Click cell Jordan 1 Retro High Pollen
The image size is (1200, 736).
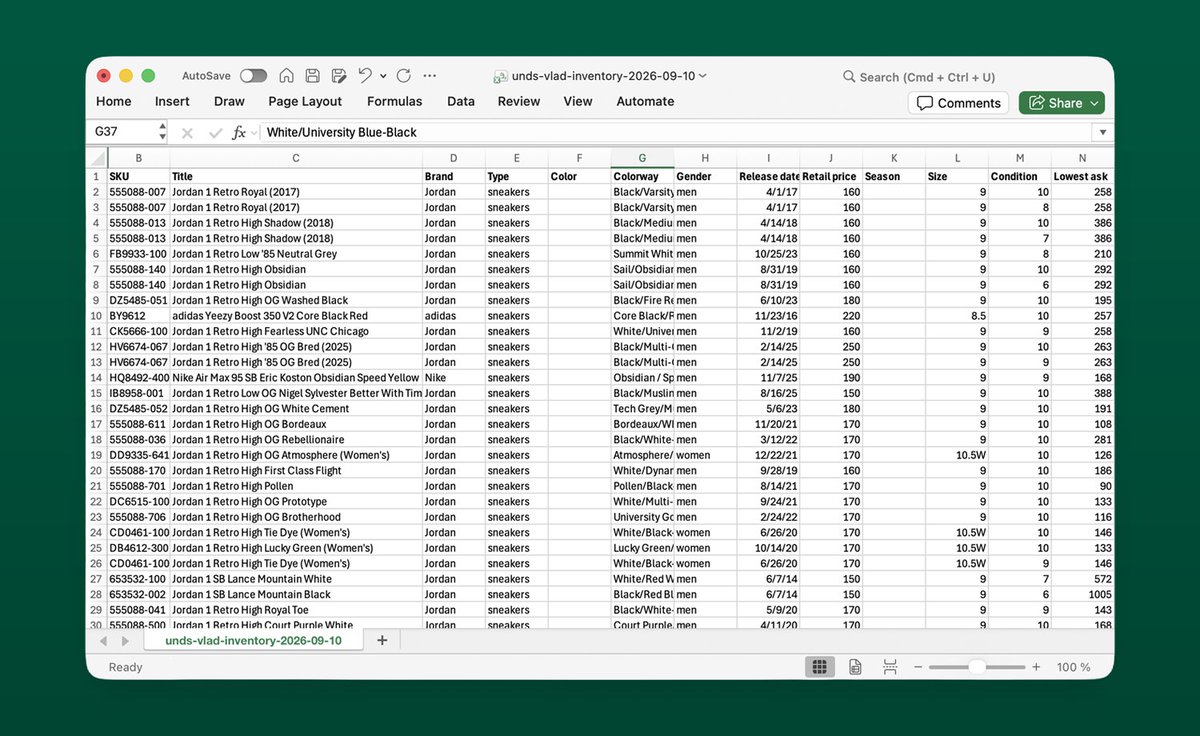(x=296, y=486)
